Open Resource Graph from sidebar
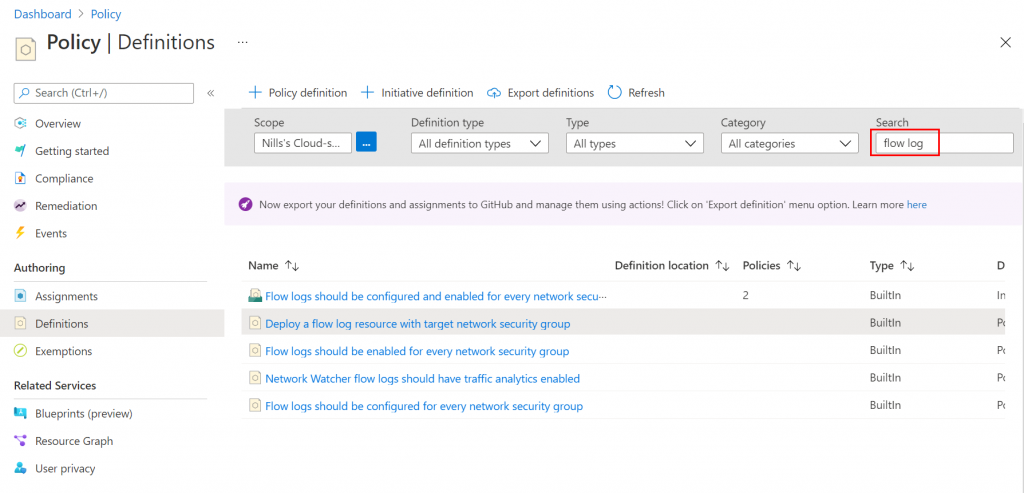Image resolution: width=1024 pixels, height=493 pixels. (73, 441)
